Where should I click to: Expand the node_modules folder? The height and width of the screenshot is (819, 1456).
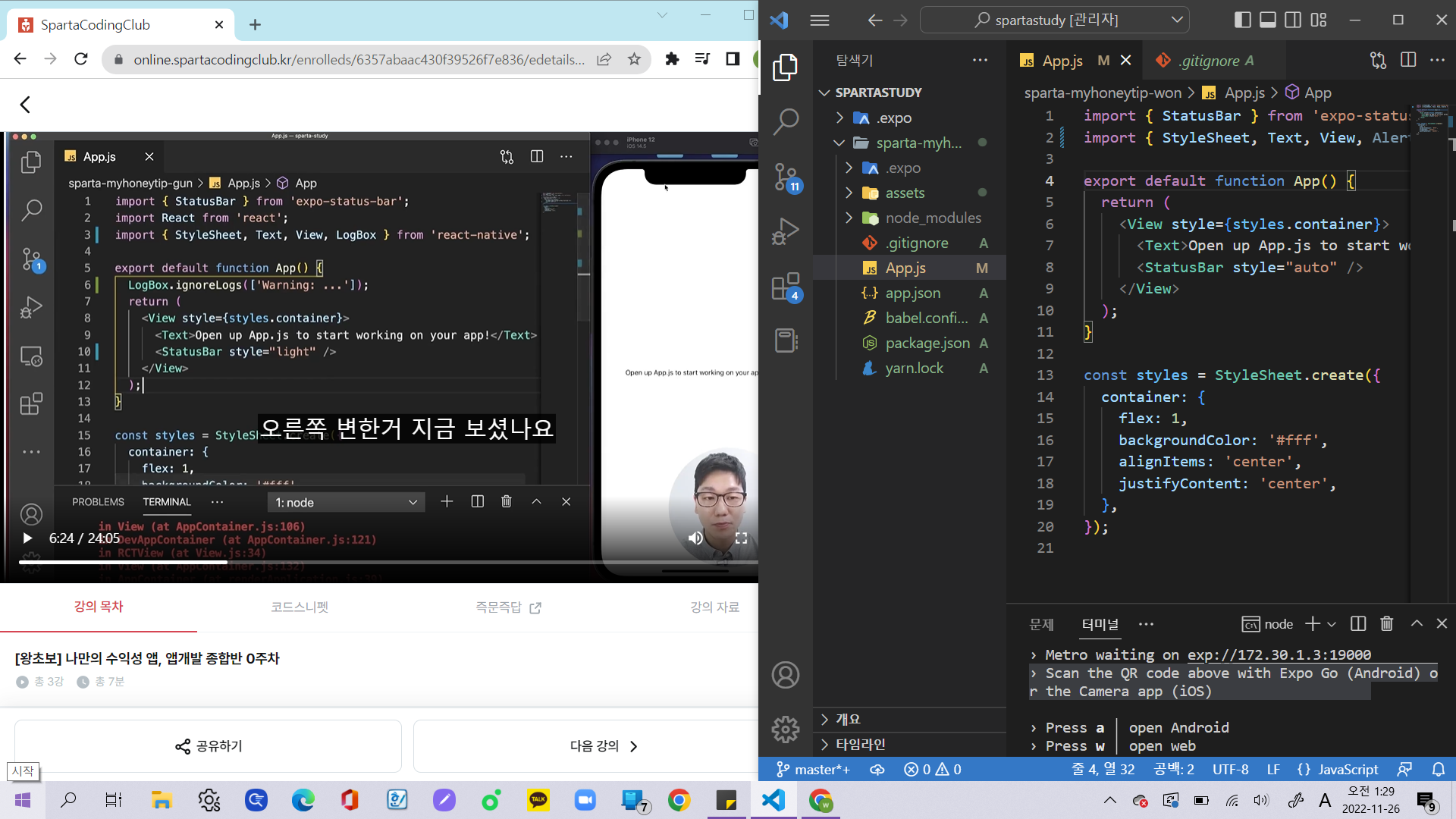[910, 218]
